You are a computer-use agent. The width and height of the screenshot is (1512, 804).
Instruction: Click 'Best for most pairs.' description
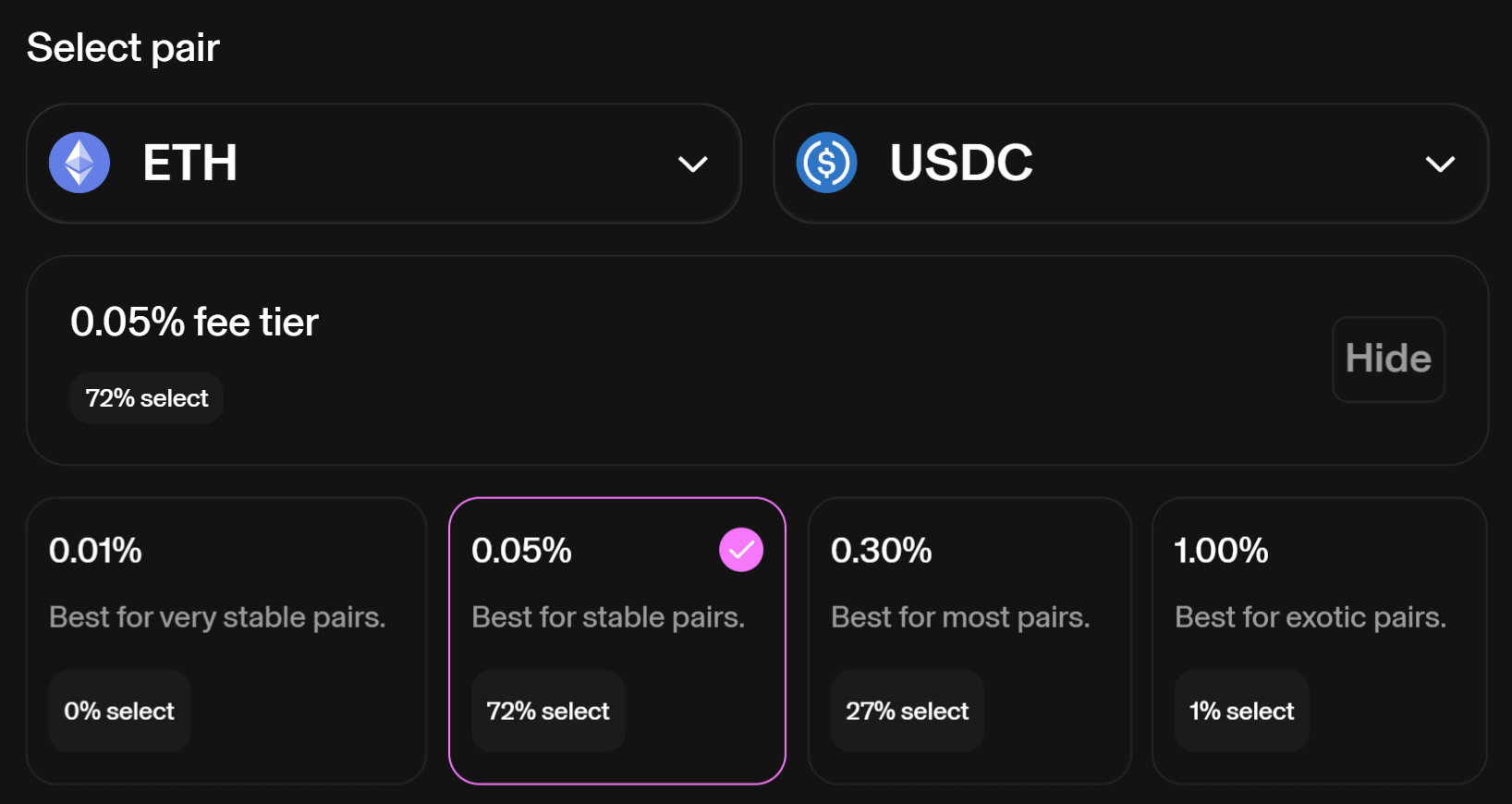960,617
